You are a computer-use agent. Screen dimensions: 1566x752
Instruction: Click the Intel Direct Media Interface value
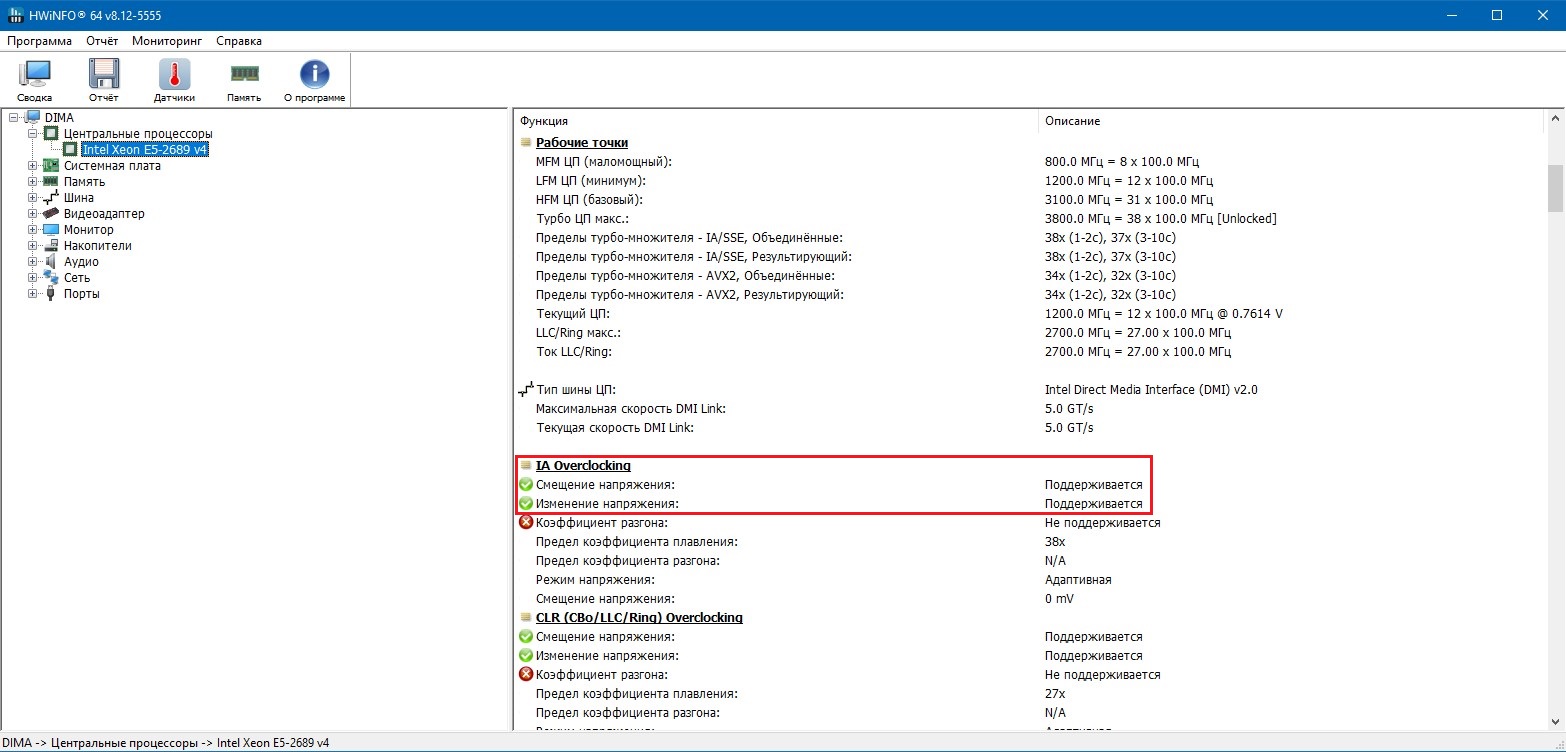[1151, 390]
